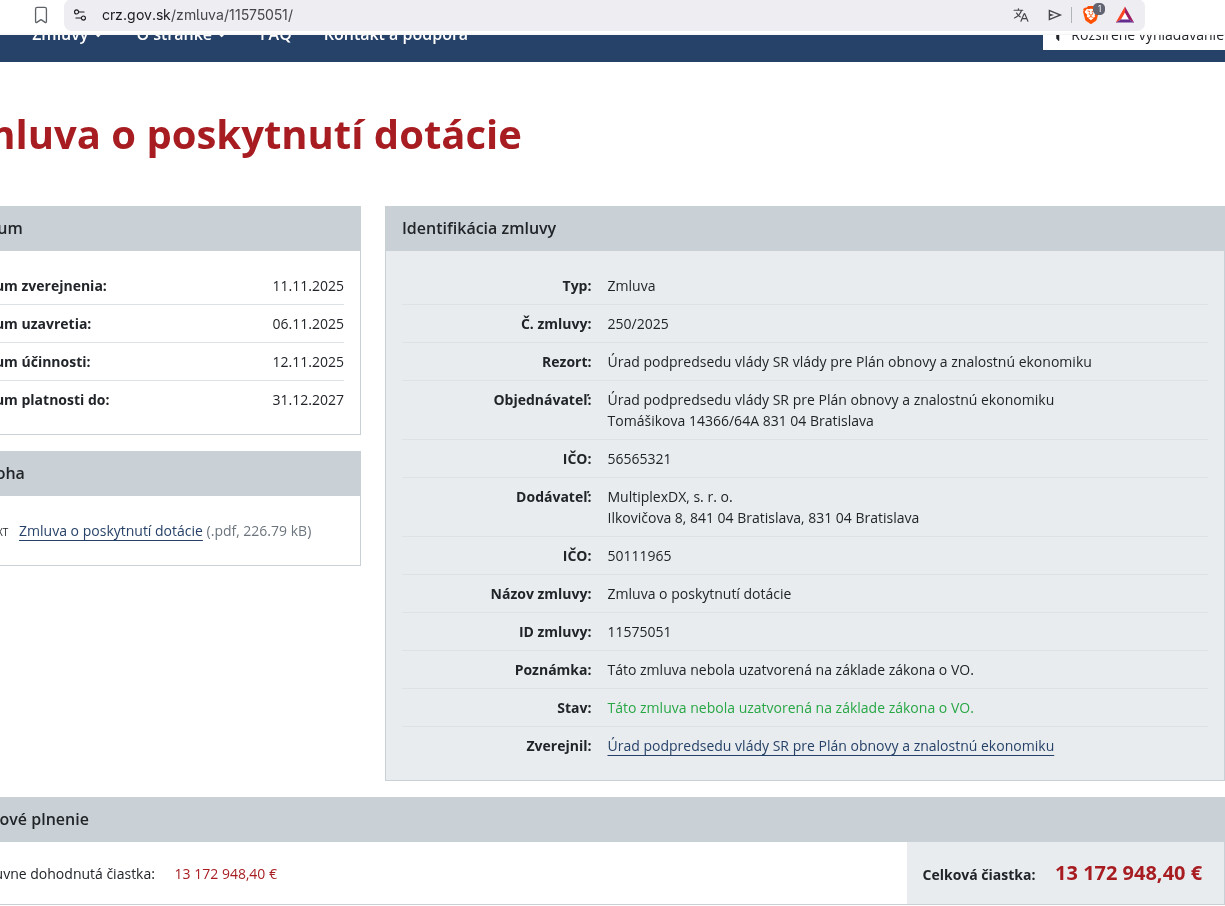Open the Brave Rewards triangle icon
The height and width of the screenshot is (906, 1225).
[1125, 15]
